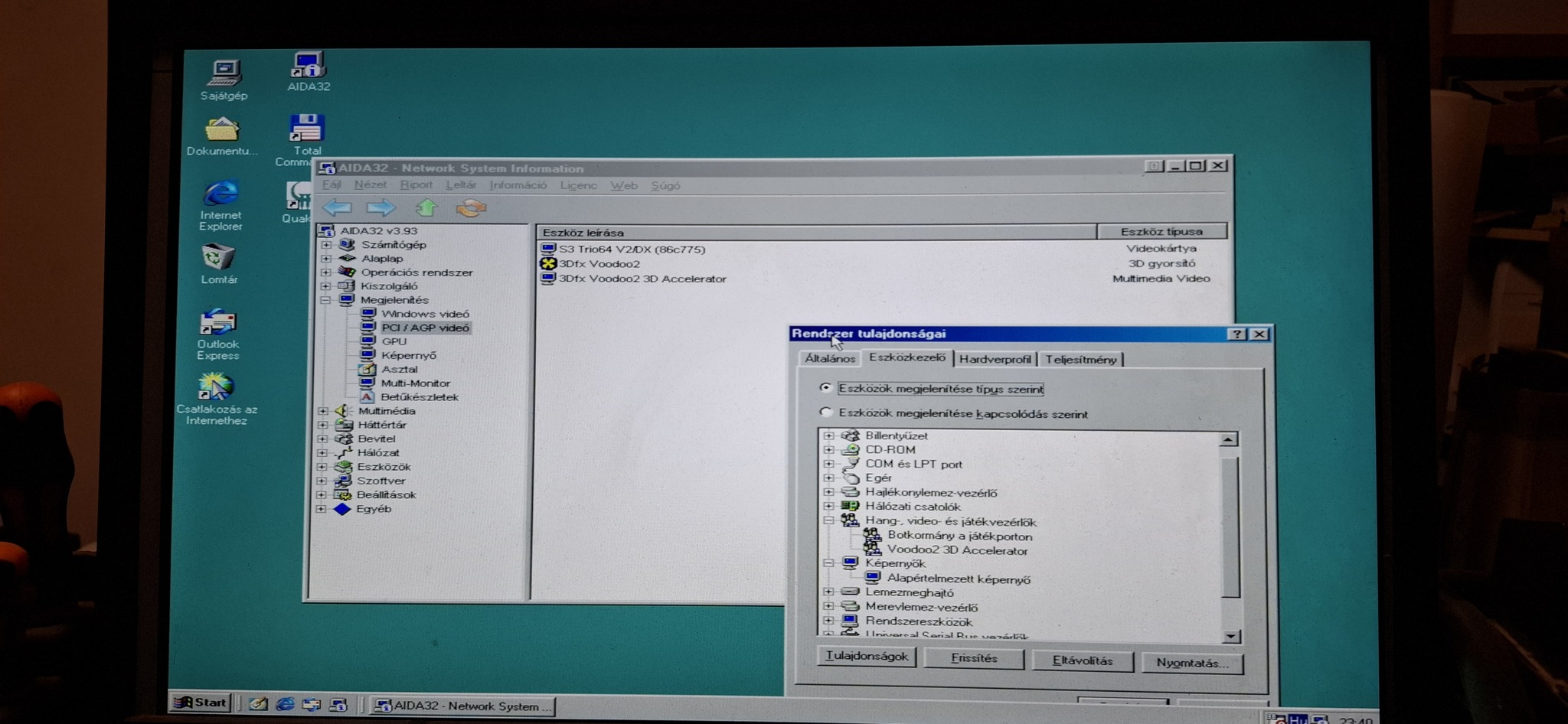Select GPU in the AIDA32 tree
The image size is (1568, 724).
(x=394, y=341)
